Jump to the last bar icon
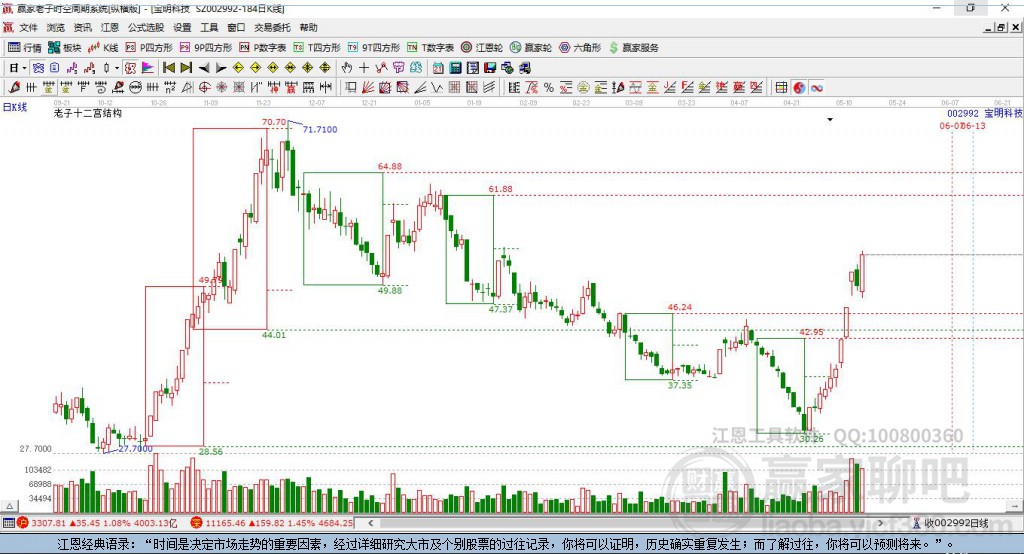The image size is (1024, 554). coord(186,68)
